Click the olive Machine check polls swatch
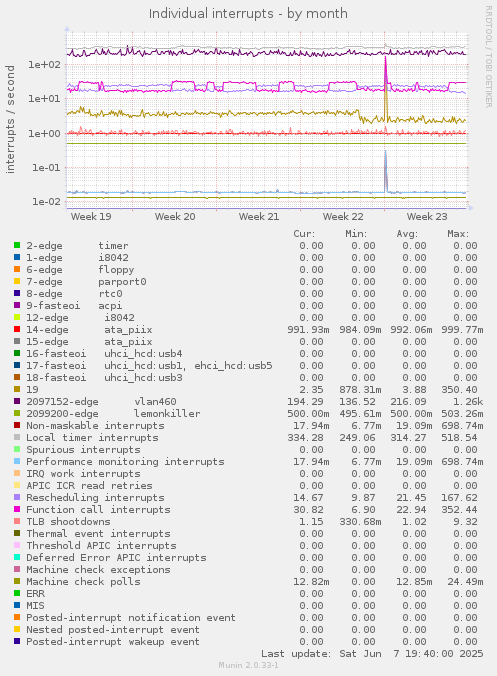497x676 pixels. 17,582
